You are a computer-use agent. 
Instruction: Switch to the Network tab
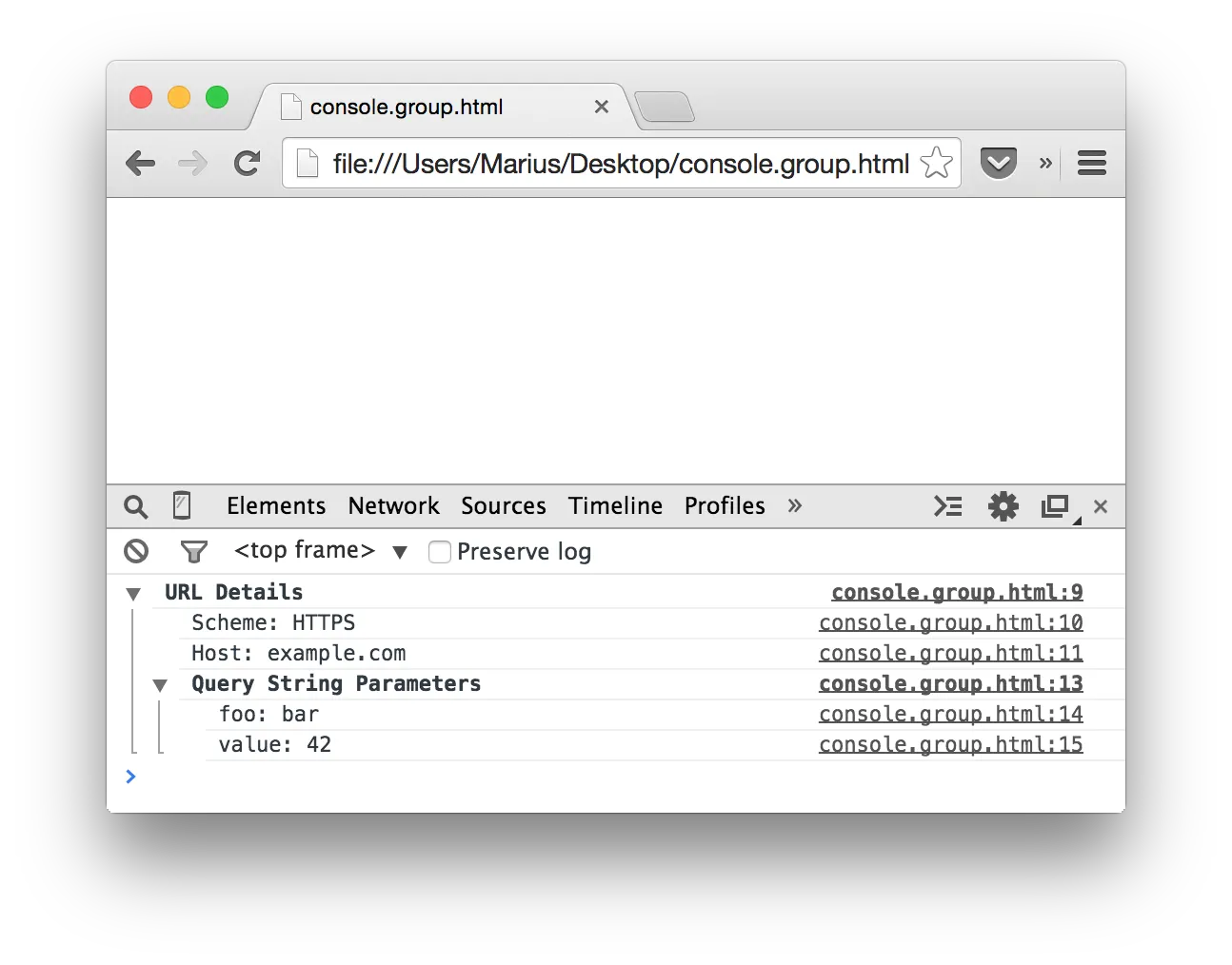pos(393,506)
